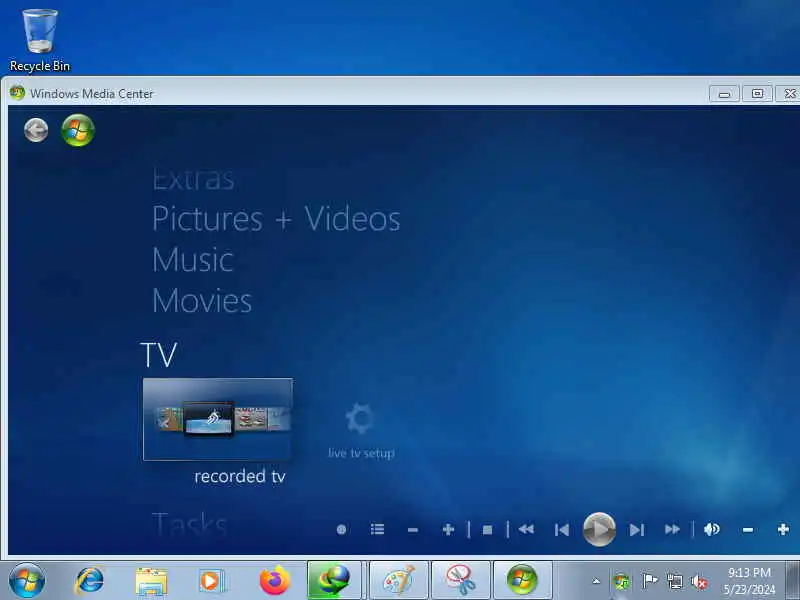This screenshot has width=800, height=600.
Task: Open the Recycle Bin on the desktop
Action: point(40,41)
